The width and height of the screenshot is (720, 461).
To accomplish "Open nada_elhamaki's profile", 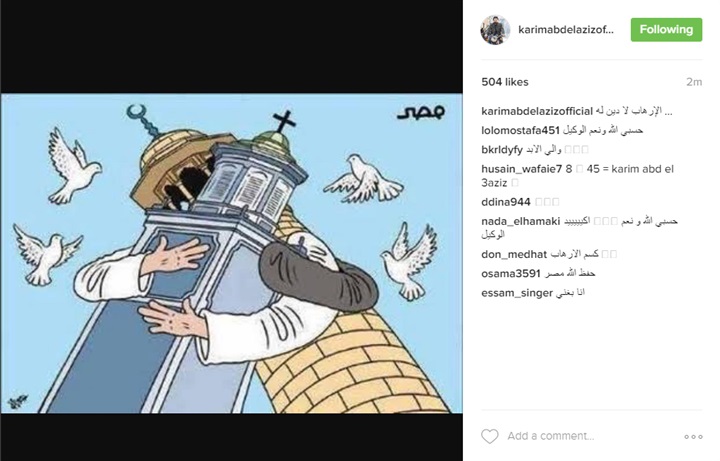I will click(521, 222).
